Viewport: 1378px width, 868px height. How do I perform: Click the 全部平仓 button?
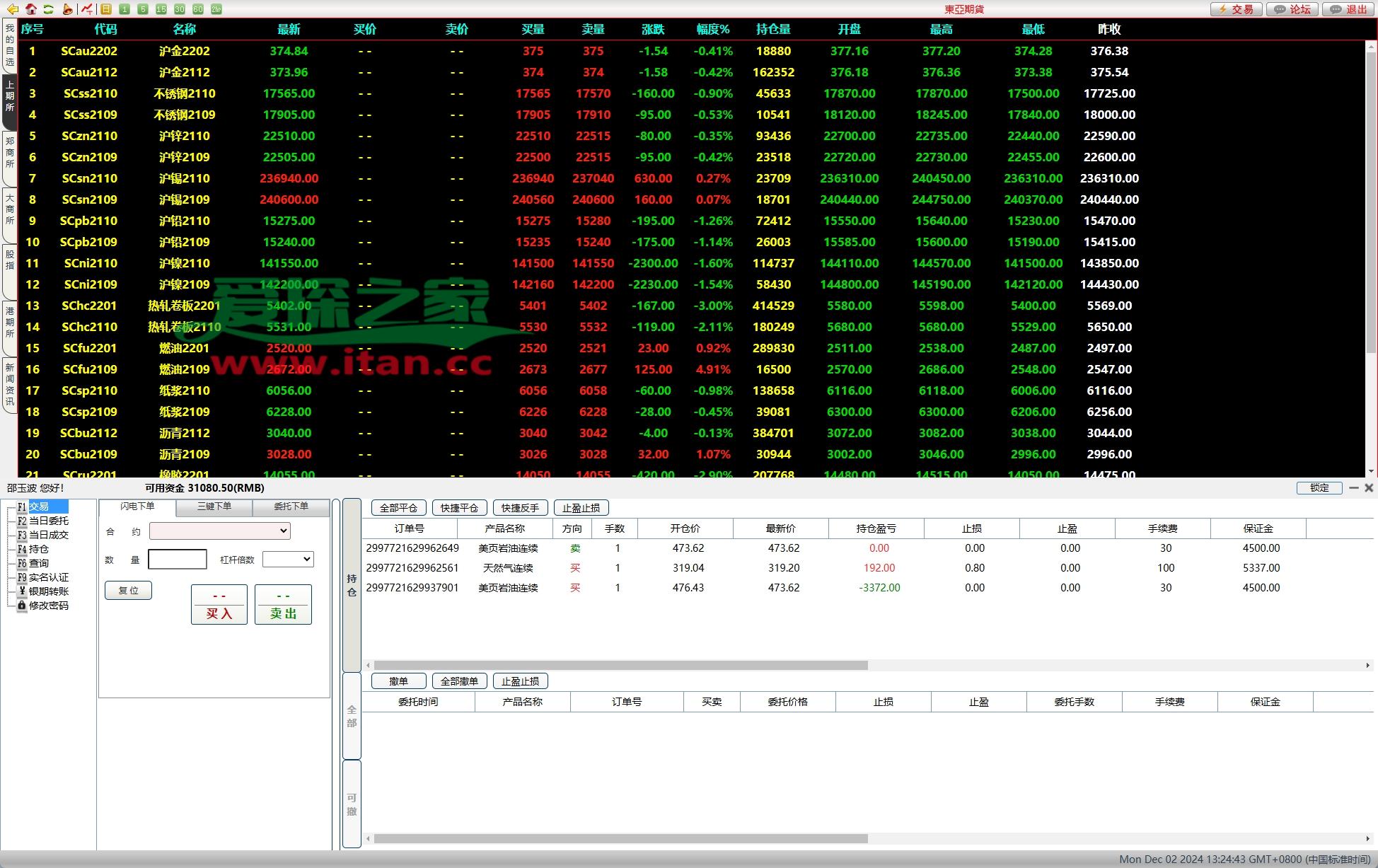pos(398,508)
